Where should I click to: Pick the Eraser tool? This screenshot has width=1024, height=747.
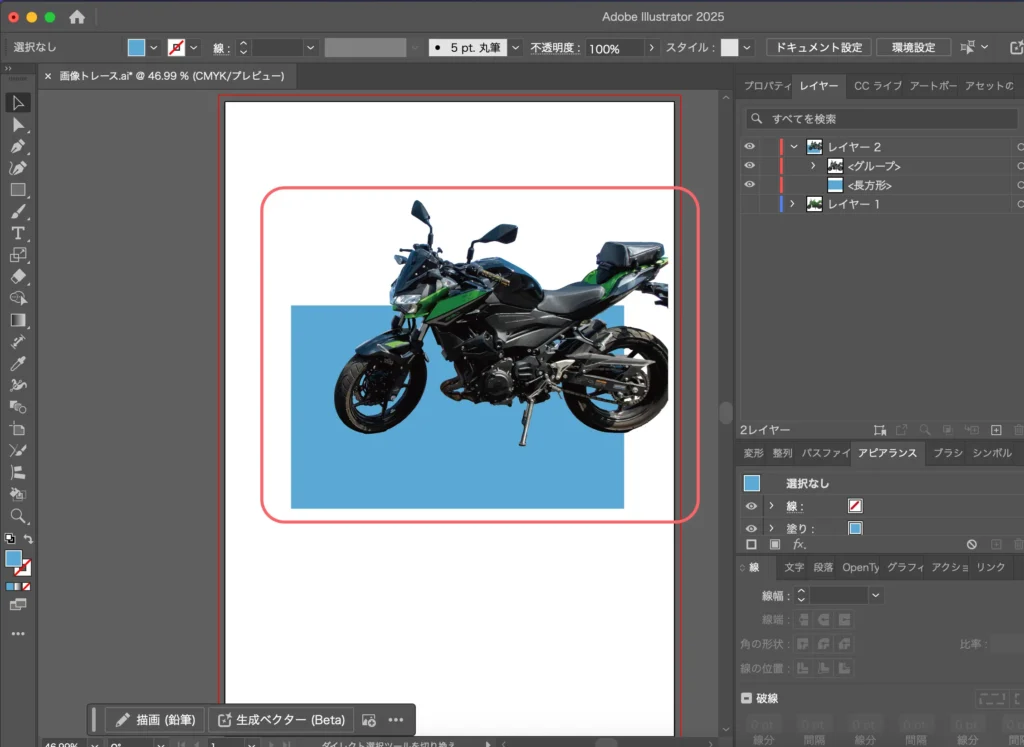pos(18,277)
